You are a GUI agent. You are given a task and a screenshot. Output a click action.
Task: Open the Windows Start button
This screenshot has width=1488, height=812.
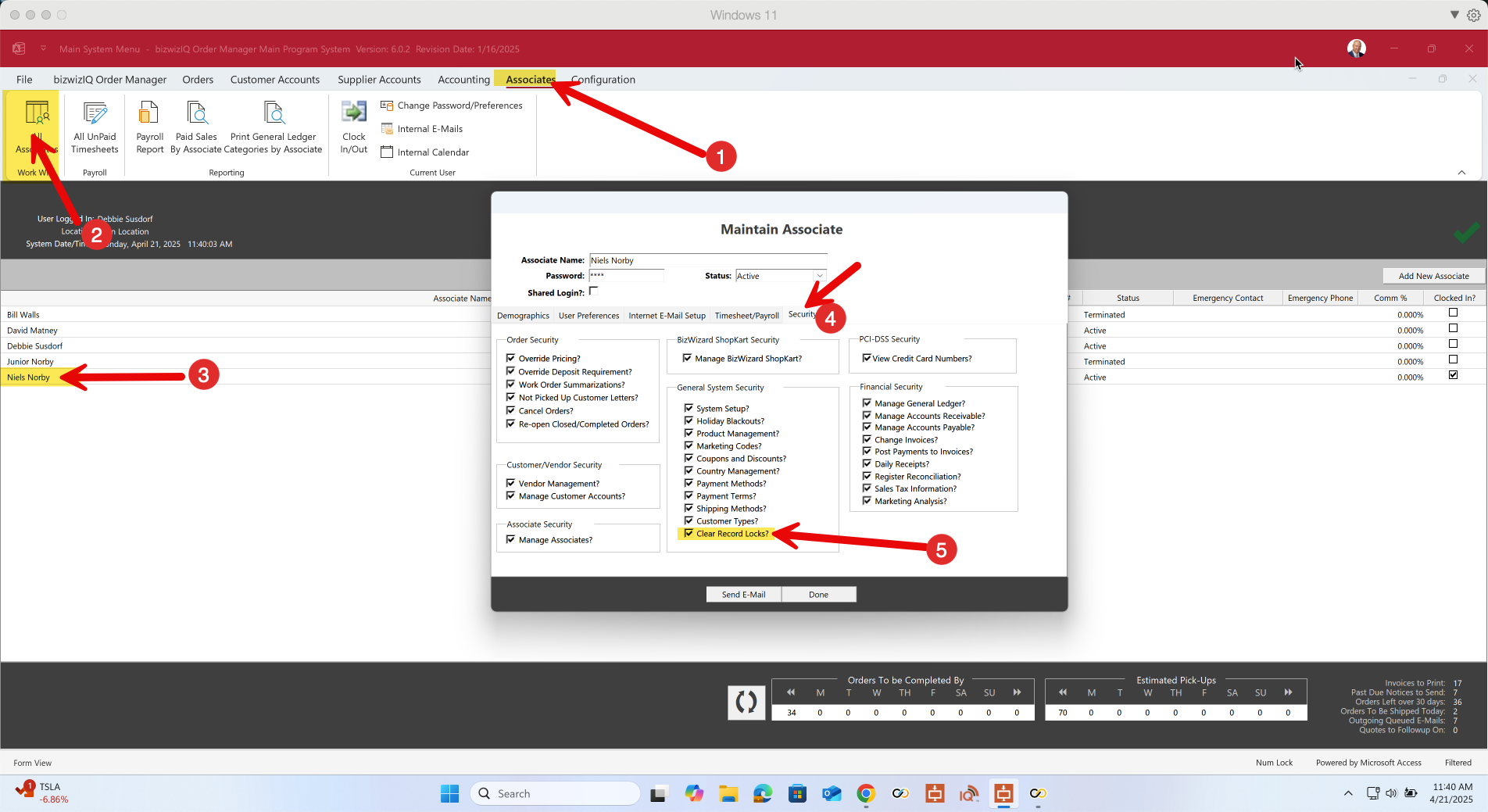tap(449, 793)
